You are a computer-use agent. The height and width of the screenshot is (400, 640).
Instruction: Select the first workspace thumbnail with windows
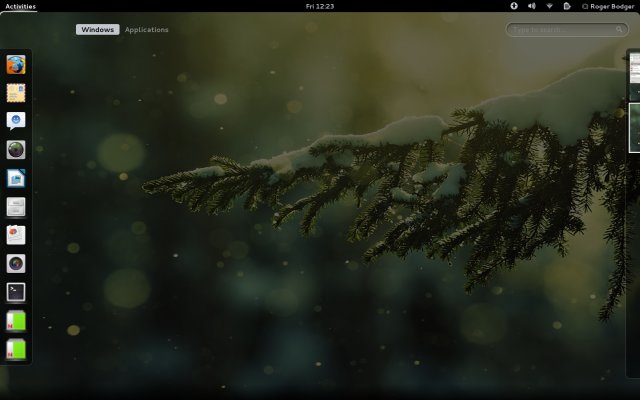pos(634,76)
